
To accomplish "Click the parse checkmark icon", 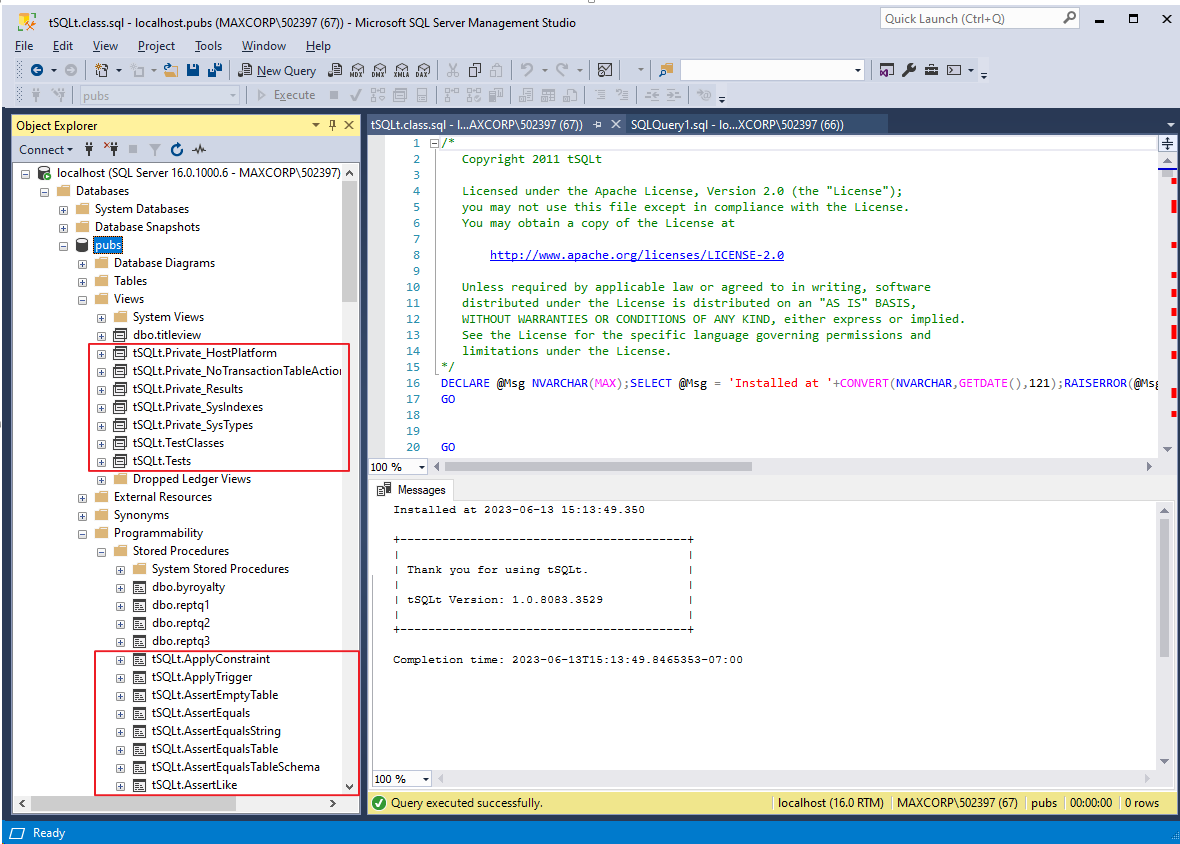I will (353, 95).
